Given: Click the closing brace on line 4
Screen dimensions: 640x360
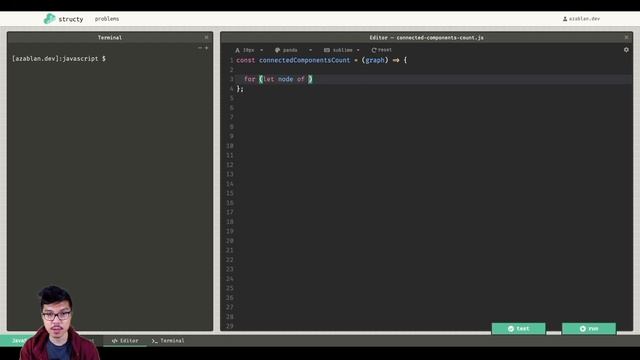Looking at the screenshot, I should pos(238,89).
